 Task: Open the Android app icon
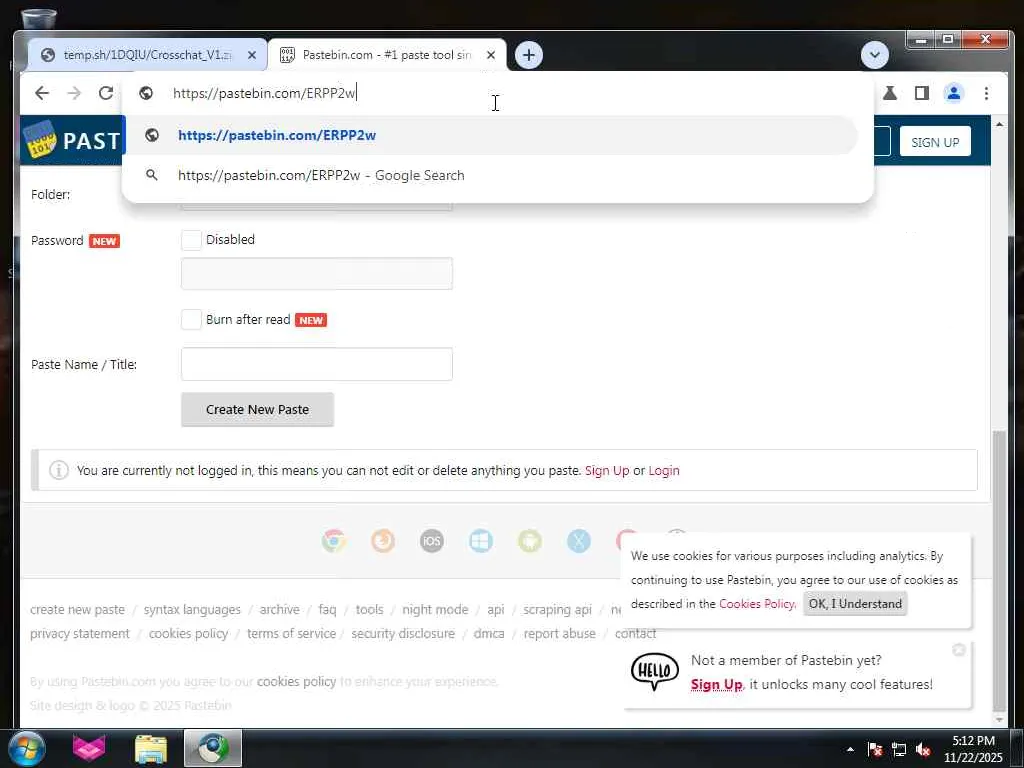click(x=530, y=541)
